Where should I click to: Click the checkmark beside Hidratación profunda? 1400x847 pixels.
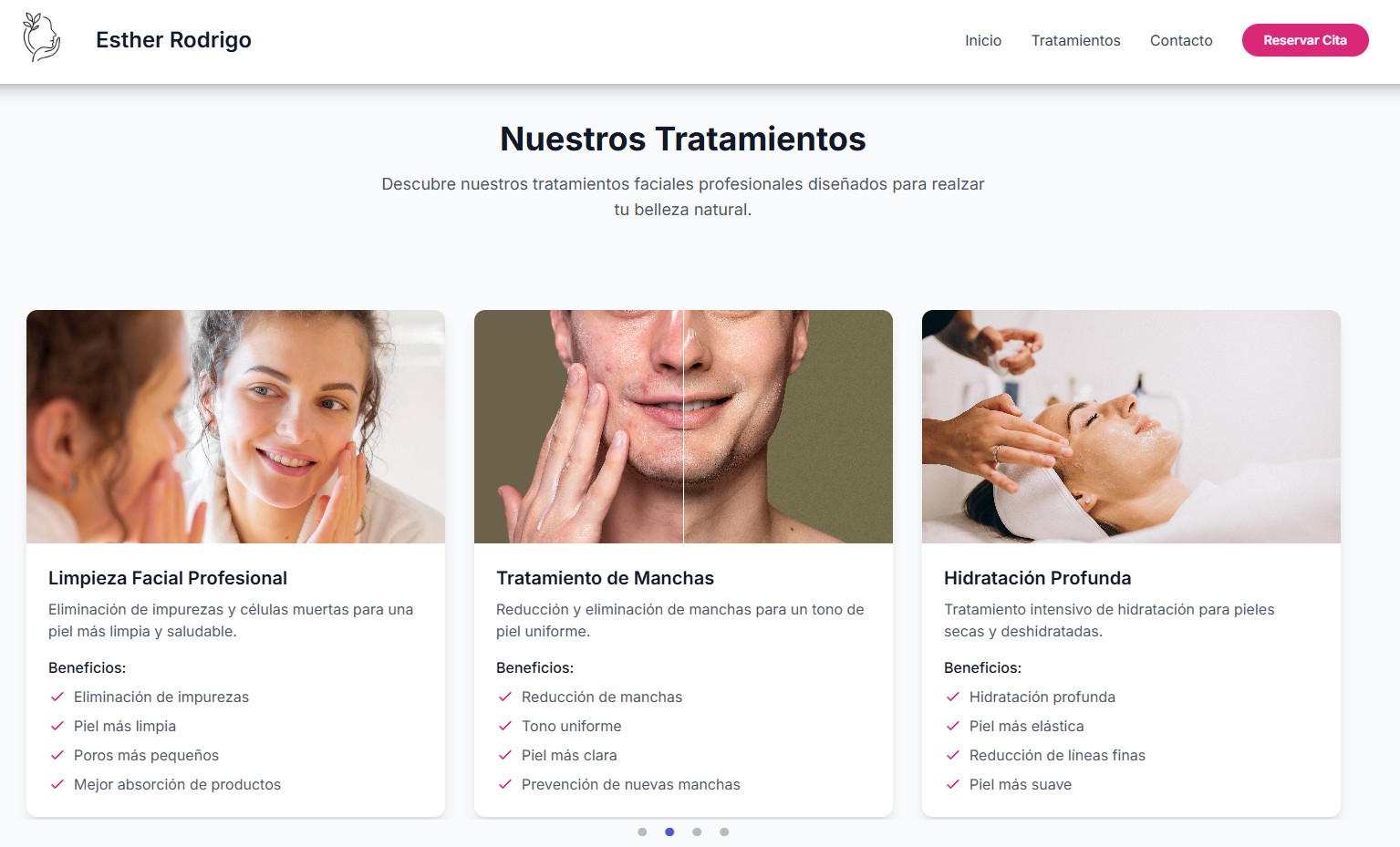(954, 697)
